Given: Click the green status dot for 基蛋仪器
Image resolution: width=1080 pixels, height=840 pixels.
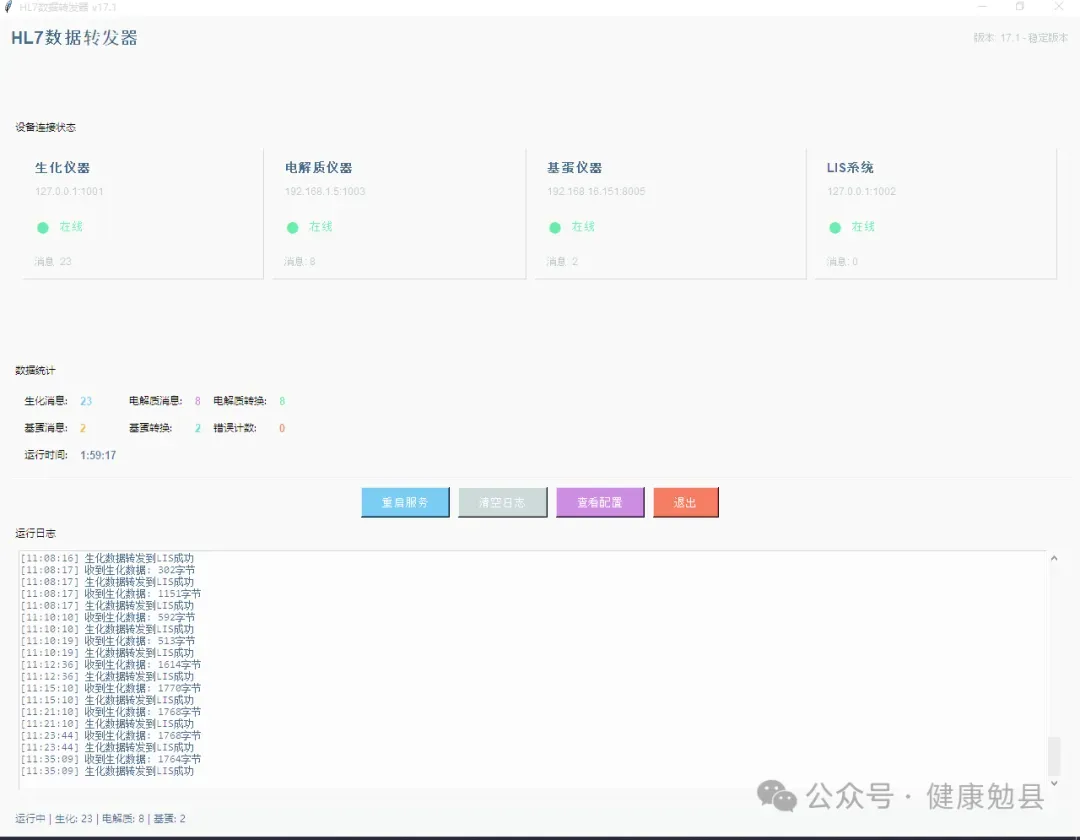Looking at the screenshot, I should 555,228.
